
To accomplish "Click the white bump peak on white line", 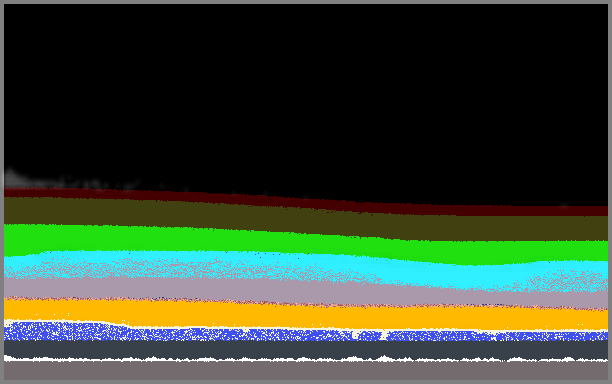I will click(384, 357).
